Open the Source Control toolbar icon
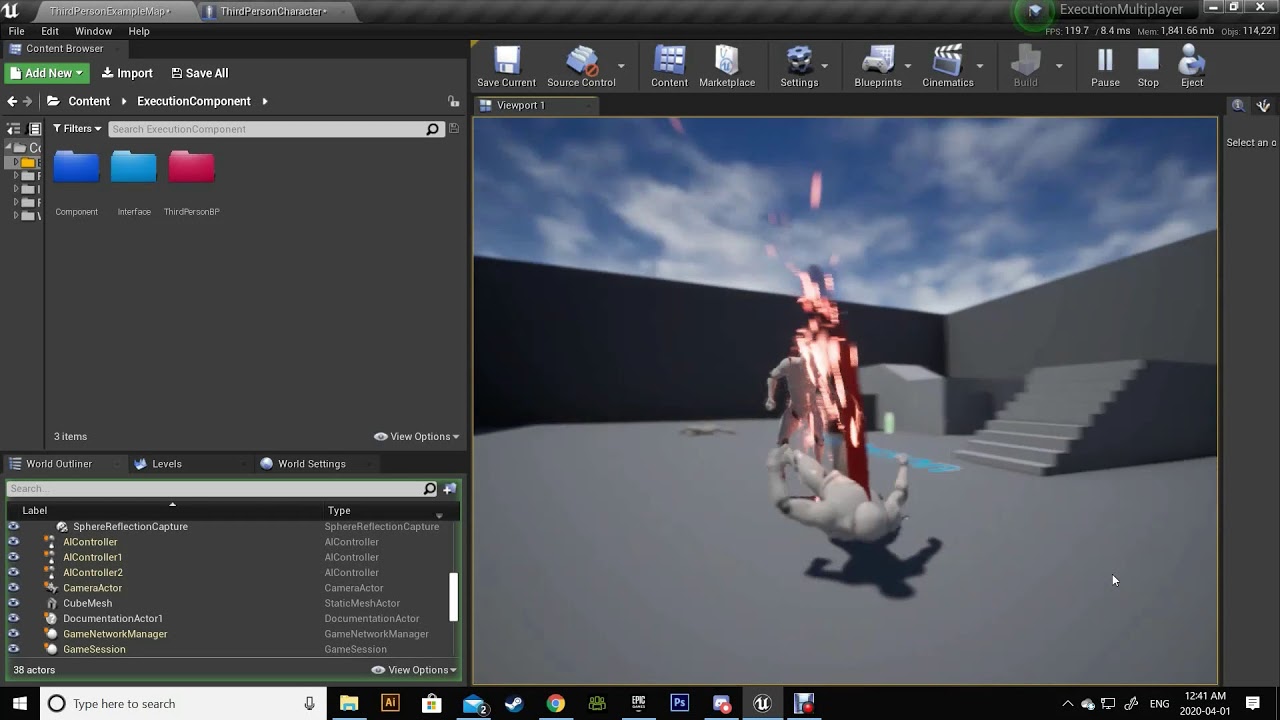 pos(581,66)
